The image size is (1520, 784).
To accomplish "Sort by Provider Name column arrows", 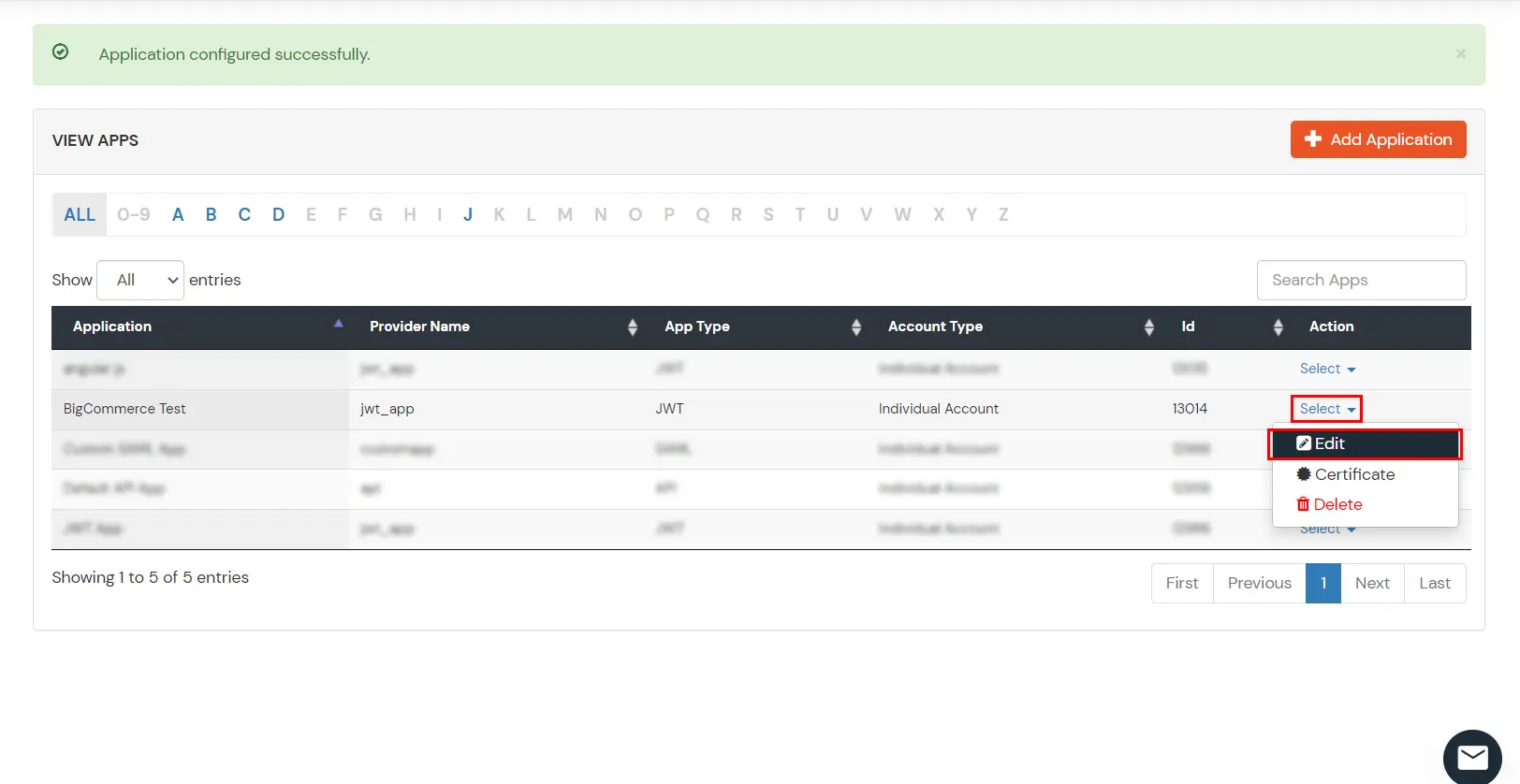I will [x=633, y=327].
